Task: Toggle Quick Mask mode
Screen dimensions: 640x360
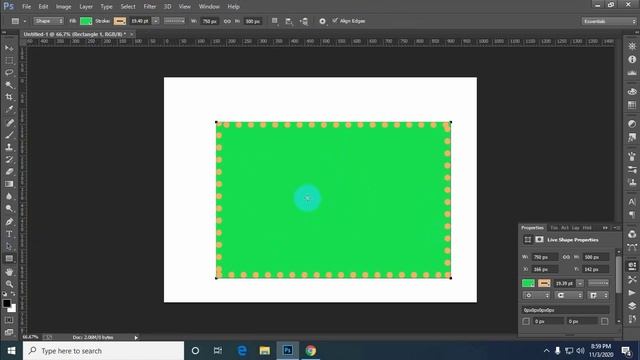Action: pos(9,320)
